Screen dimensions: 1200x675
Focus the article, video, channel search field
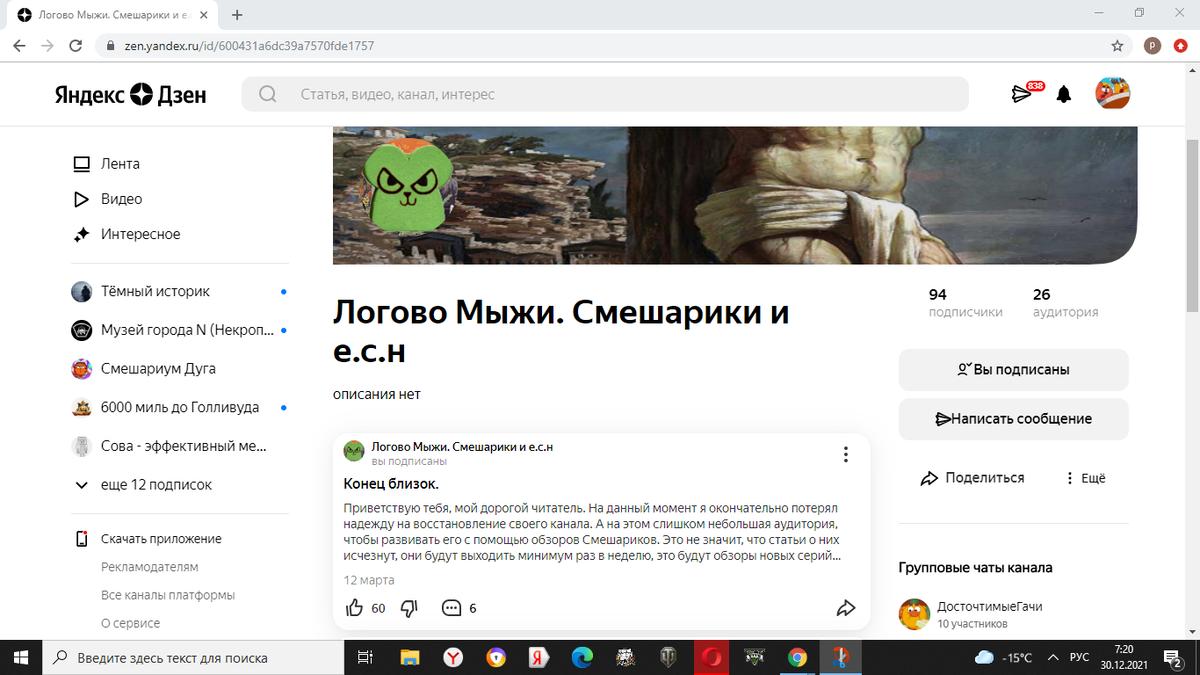tap(605, 94)
